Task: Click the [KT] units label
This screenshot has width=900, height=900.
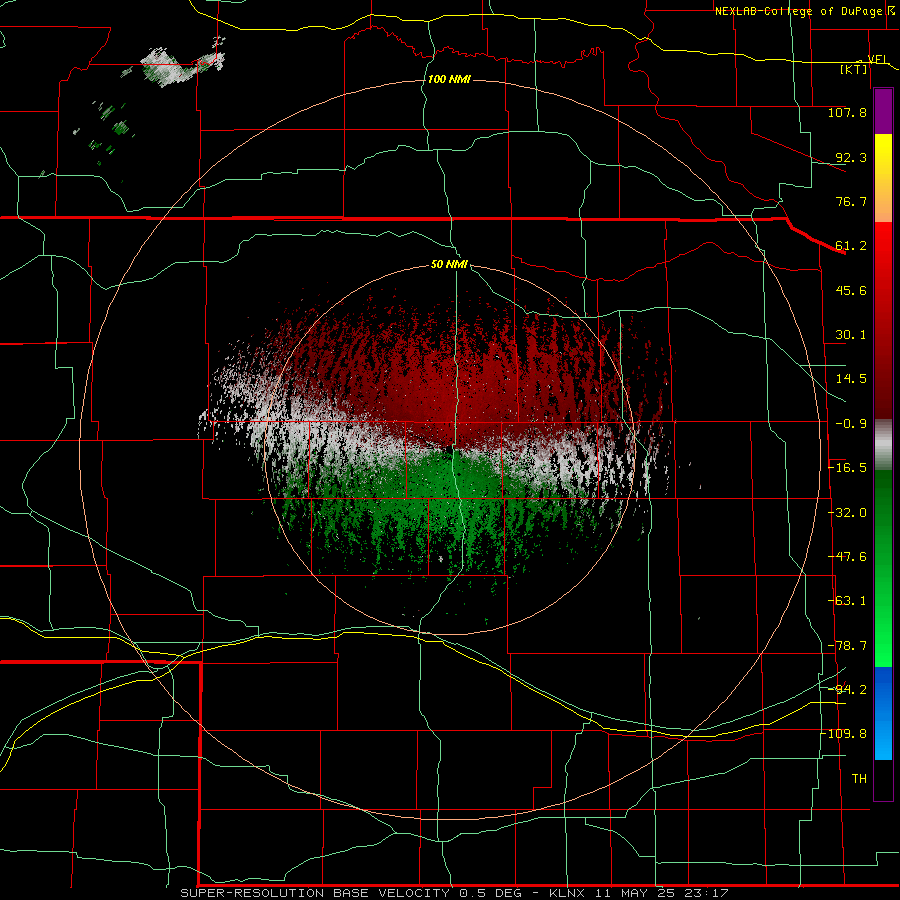Action: tap(854, 69)
